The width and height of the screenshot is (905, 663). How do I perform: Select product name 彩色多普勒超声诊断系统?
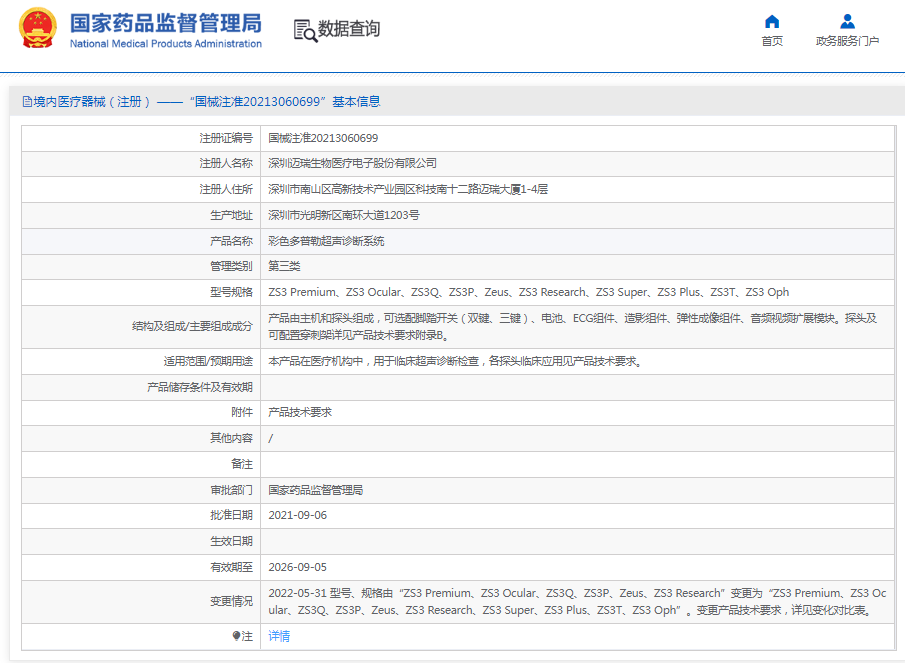pos(326,241)
